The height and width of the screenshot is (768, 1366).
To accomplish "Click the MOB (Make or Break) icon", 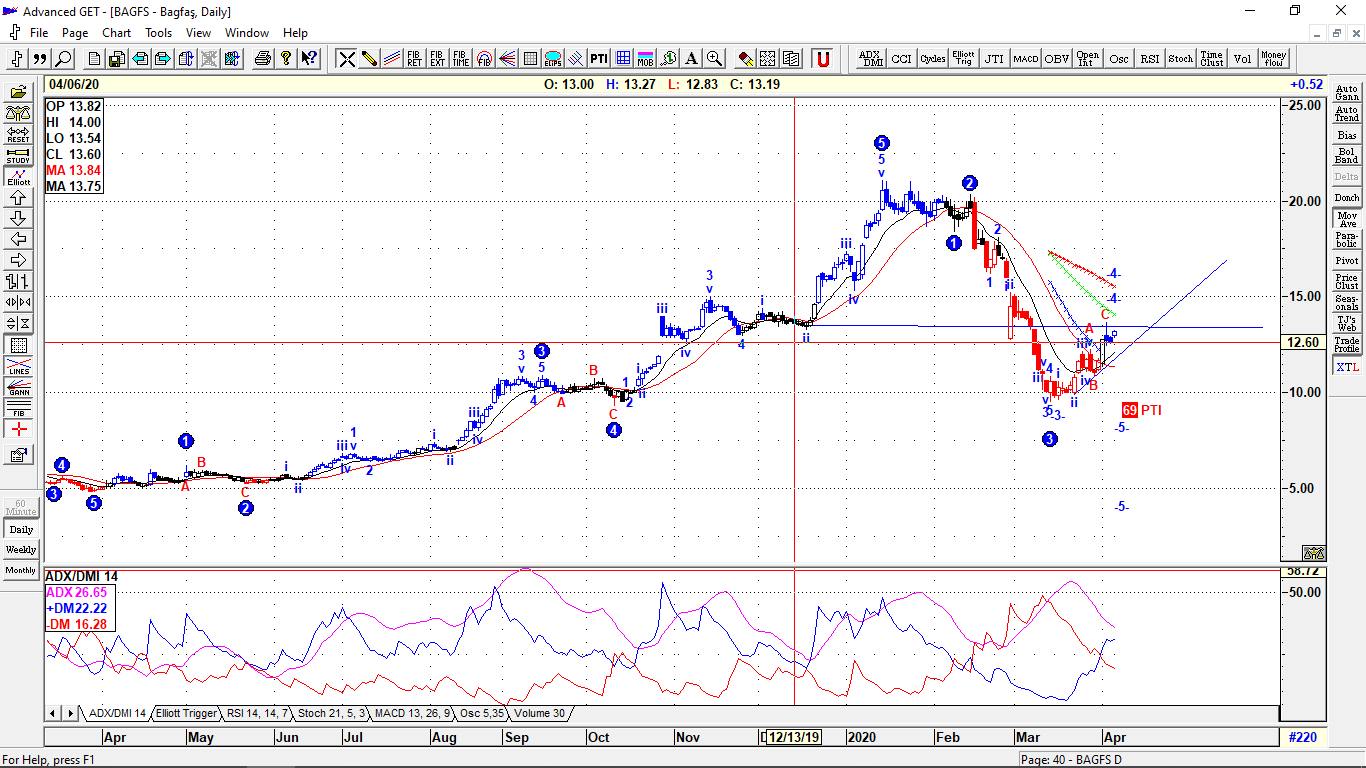I will pyautogui.click(x=646, y=59).
